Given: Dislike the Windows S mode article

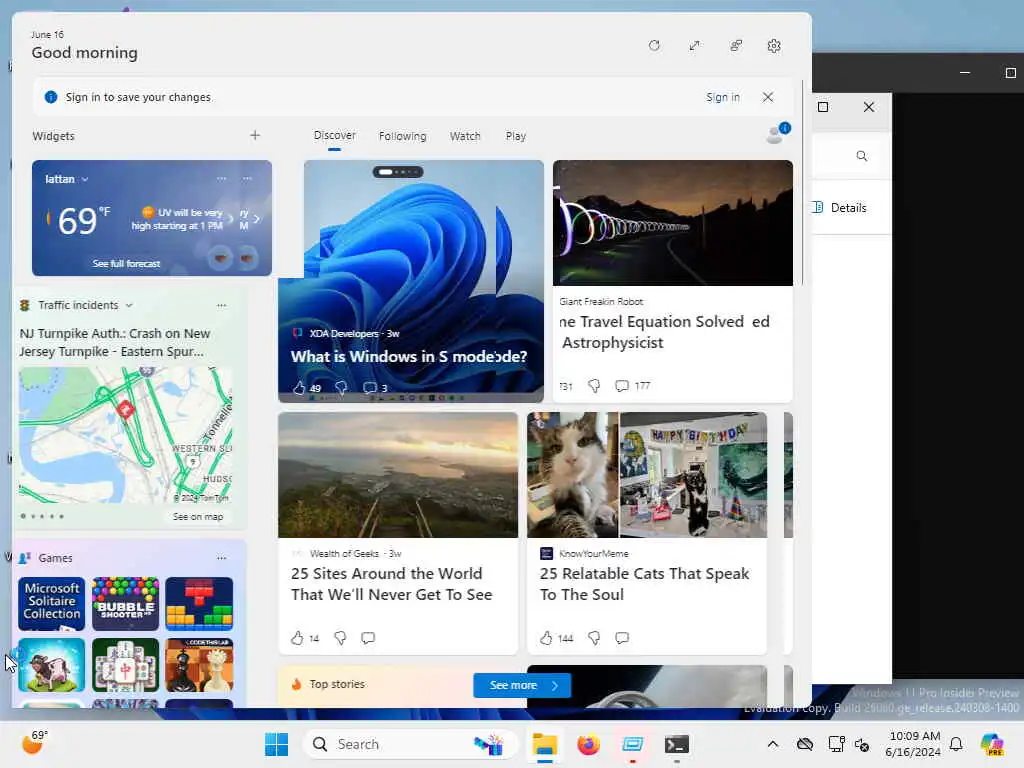Looking at the screenshot, I should pos(341,388).
